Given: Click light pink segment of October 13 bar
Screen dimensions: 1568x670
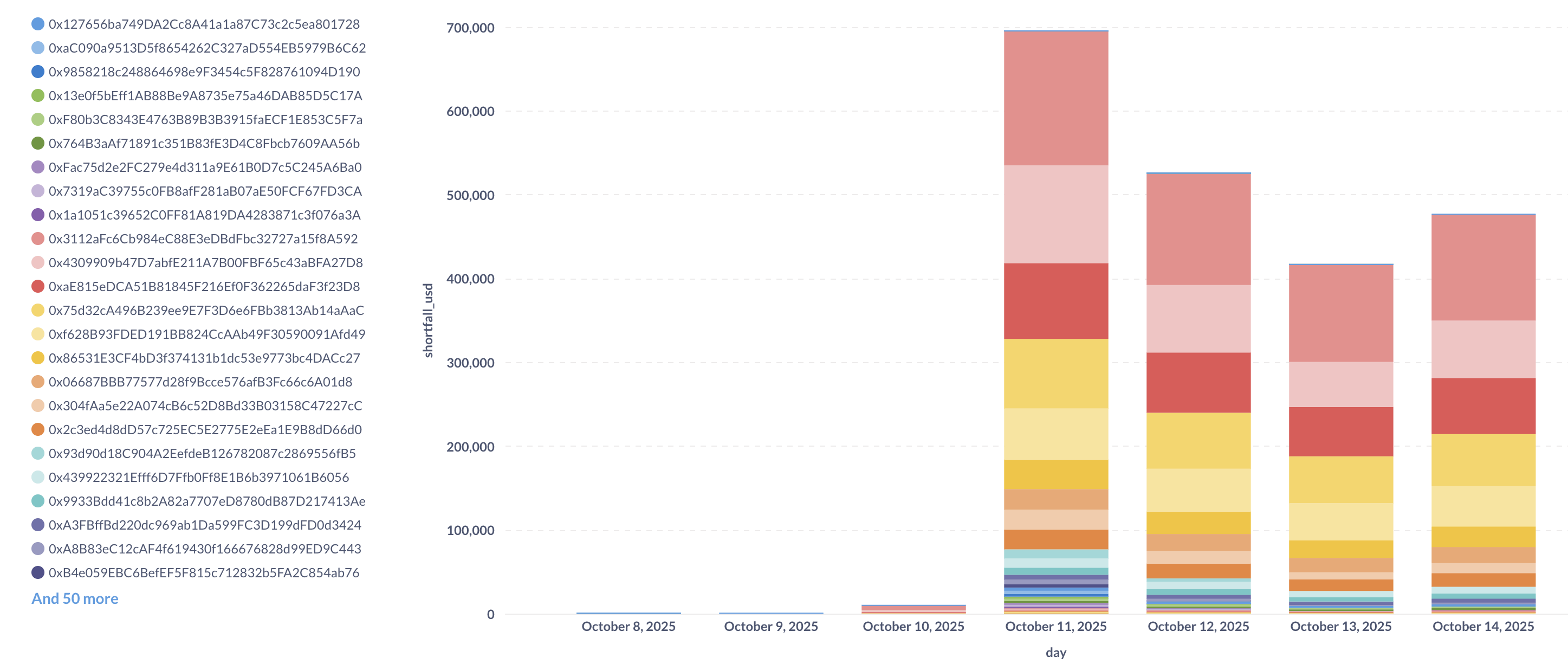Looking at the screenshot, I should [1340, 384].
